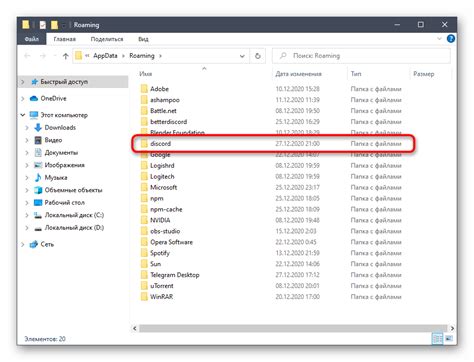This screenshot has height=362, width=474.
Task: Select Быстрый доступ in the sidebar
Action: [64, 82]
